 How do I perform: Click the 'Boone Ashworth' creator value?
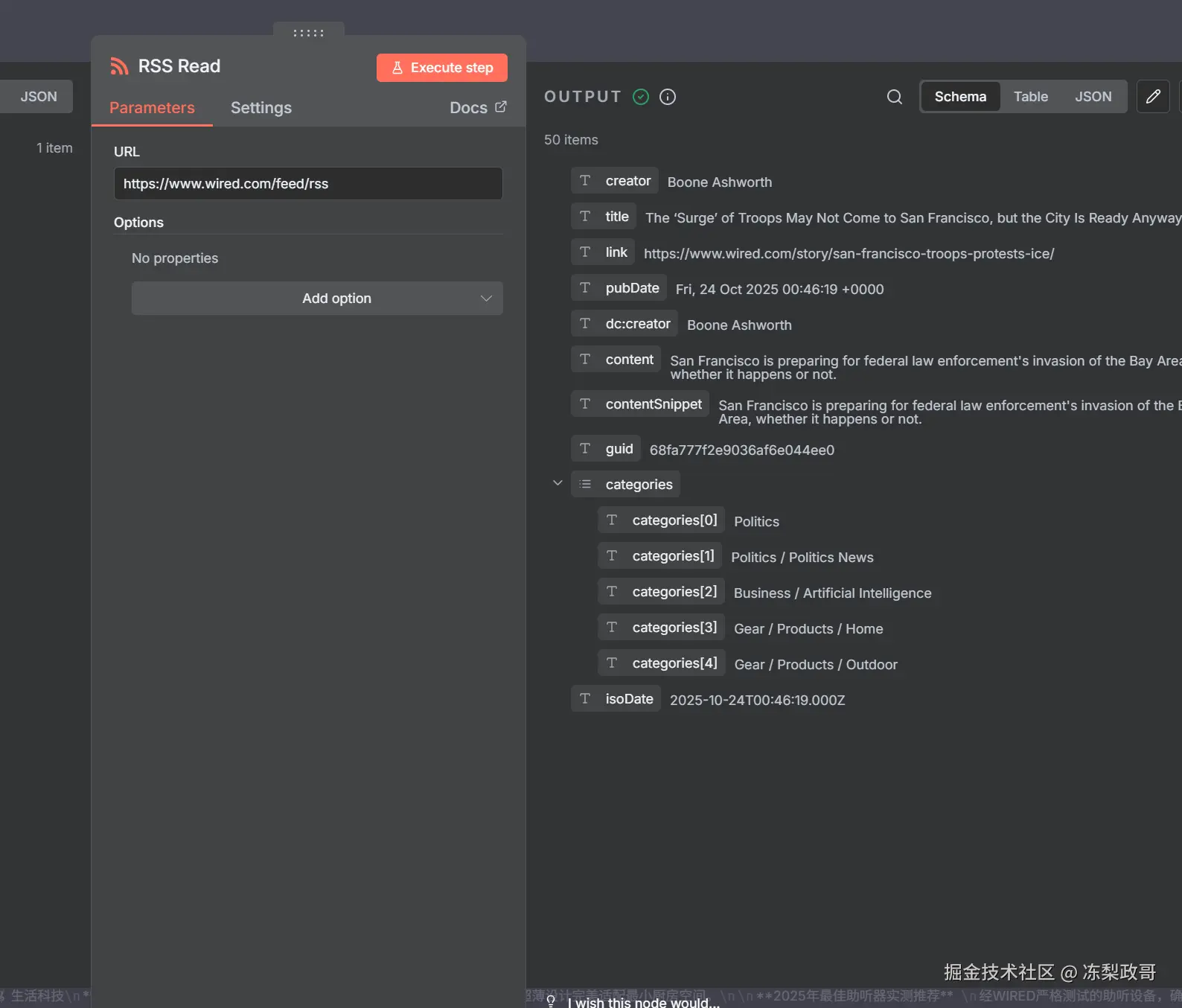pyautogui.click(x=720, y=182)
